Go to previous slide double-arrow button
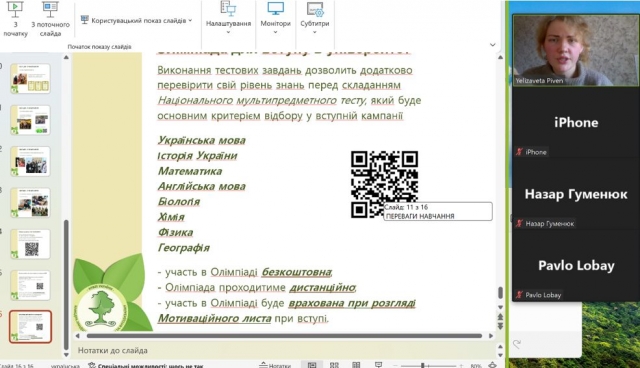 click(x=500, y=317)
